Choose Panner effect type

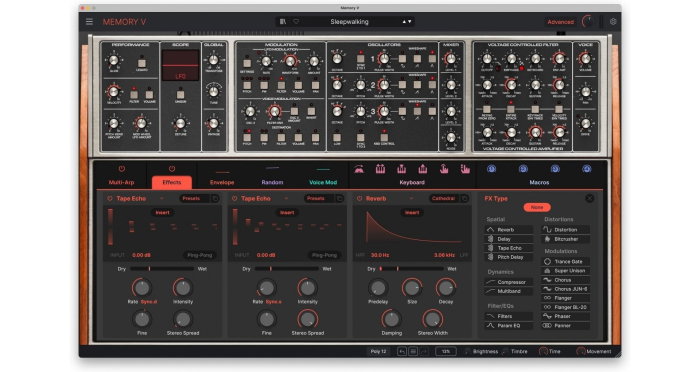coord(566,326)
